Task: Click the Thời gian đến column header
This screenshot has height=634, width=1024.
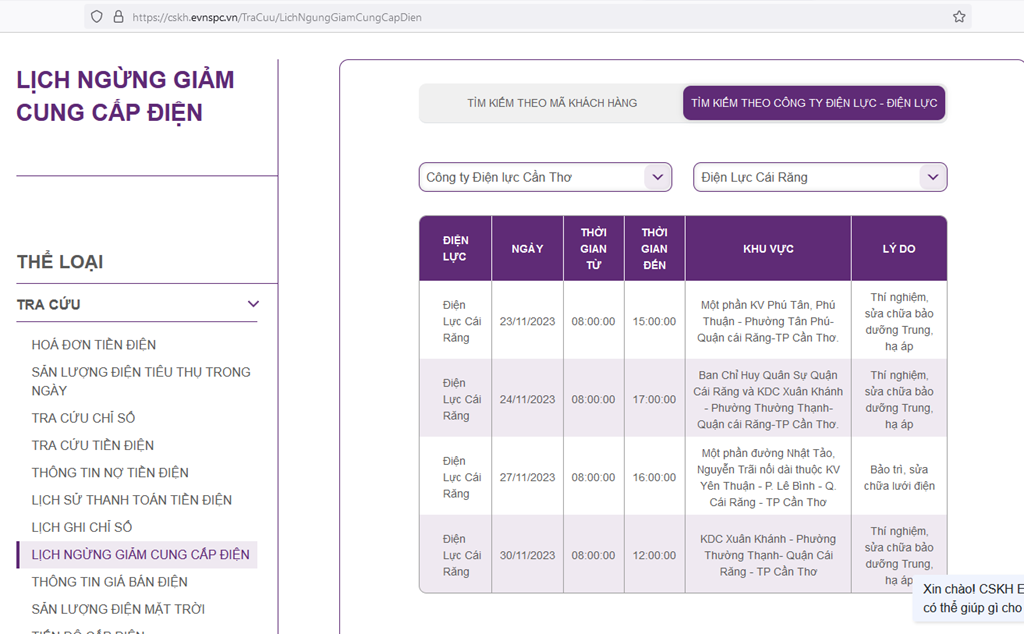Action: [x=654, y=249]
